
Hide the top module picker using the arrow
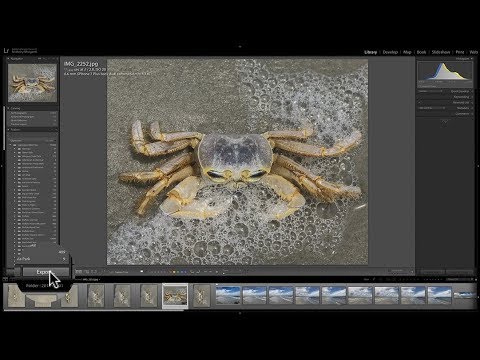[x=240, y=46]
